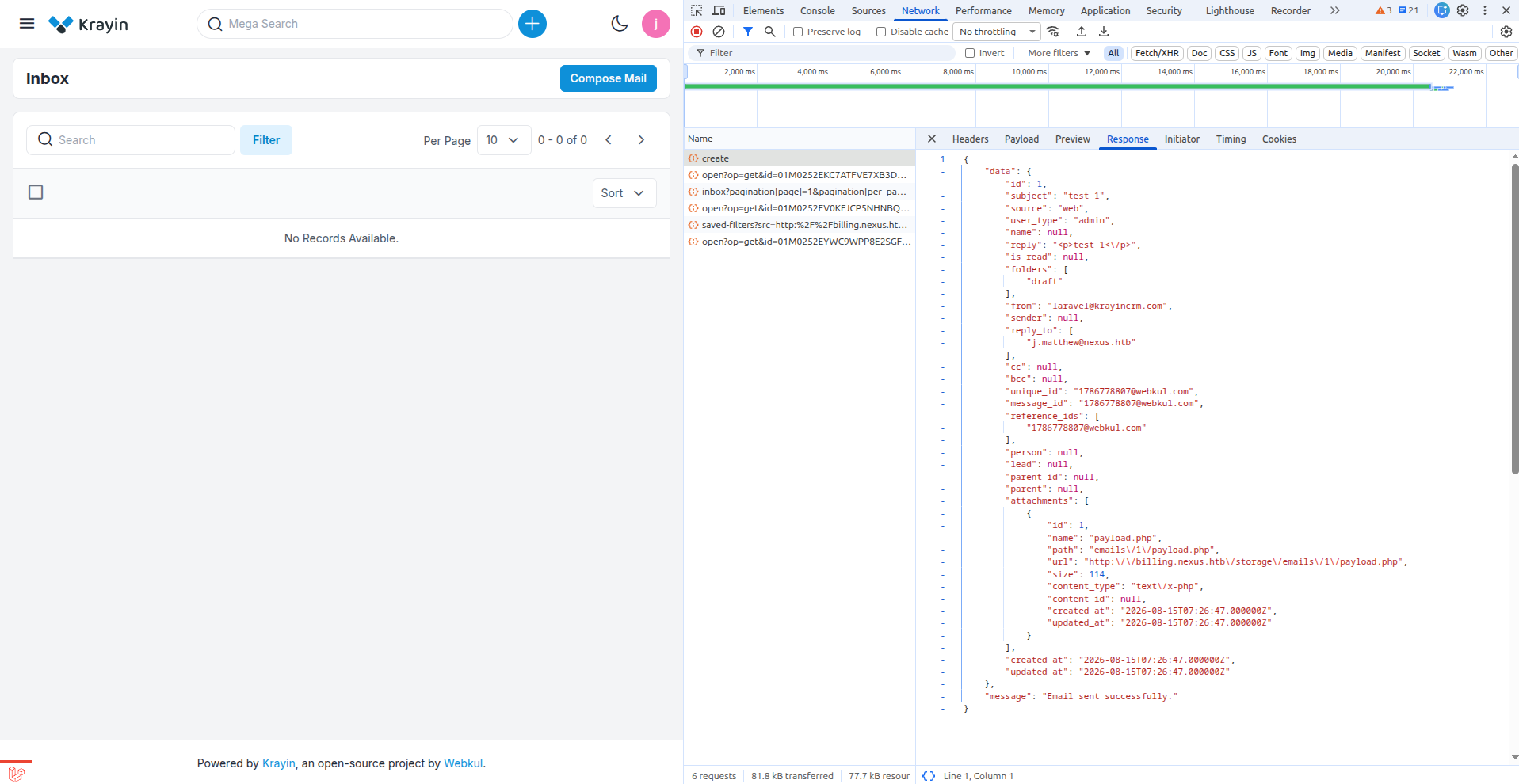Select the All request type filter
This screenshot has width=1519, height=784.
pyautogui.click(x=1113, y=53)
